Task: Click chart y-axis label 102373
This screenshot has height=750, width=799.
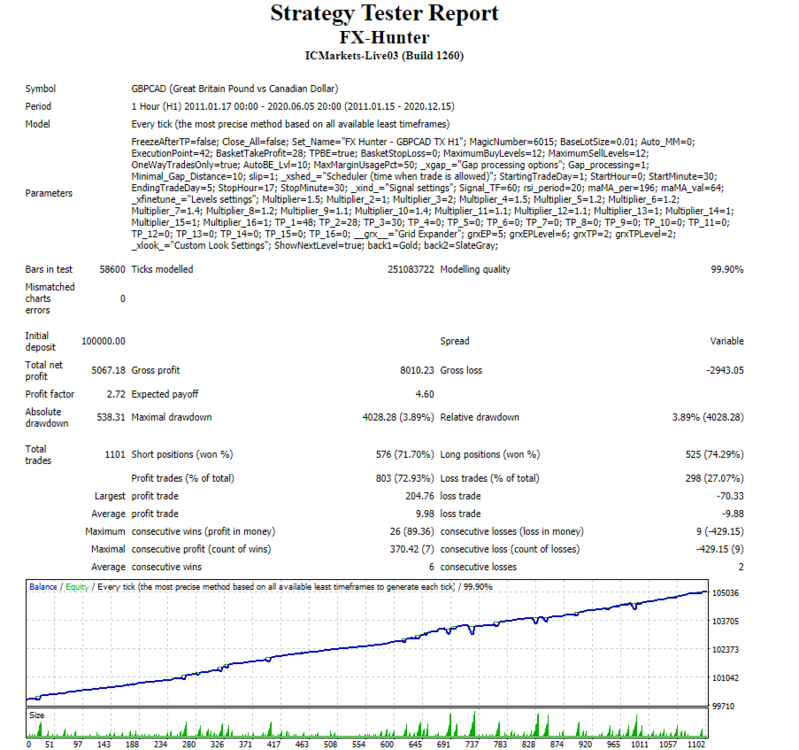Action: pyautogui.click(x=725, y=650)
